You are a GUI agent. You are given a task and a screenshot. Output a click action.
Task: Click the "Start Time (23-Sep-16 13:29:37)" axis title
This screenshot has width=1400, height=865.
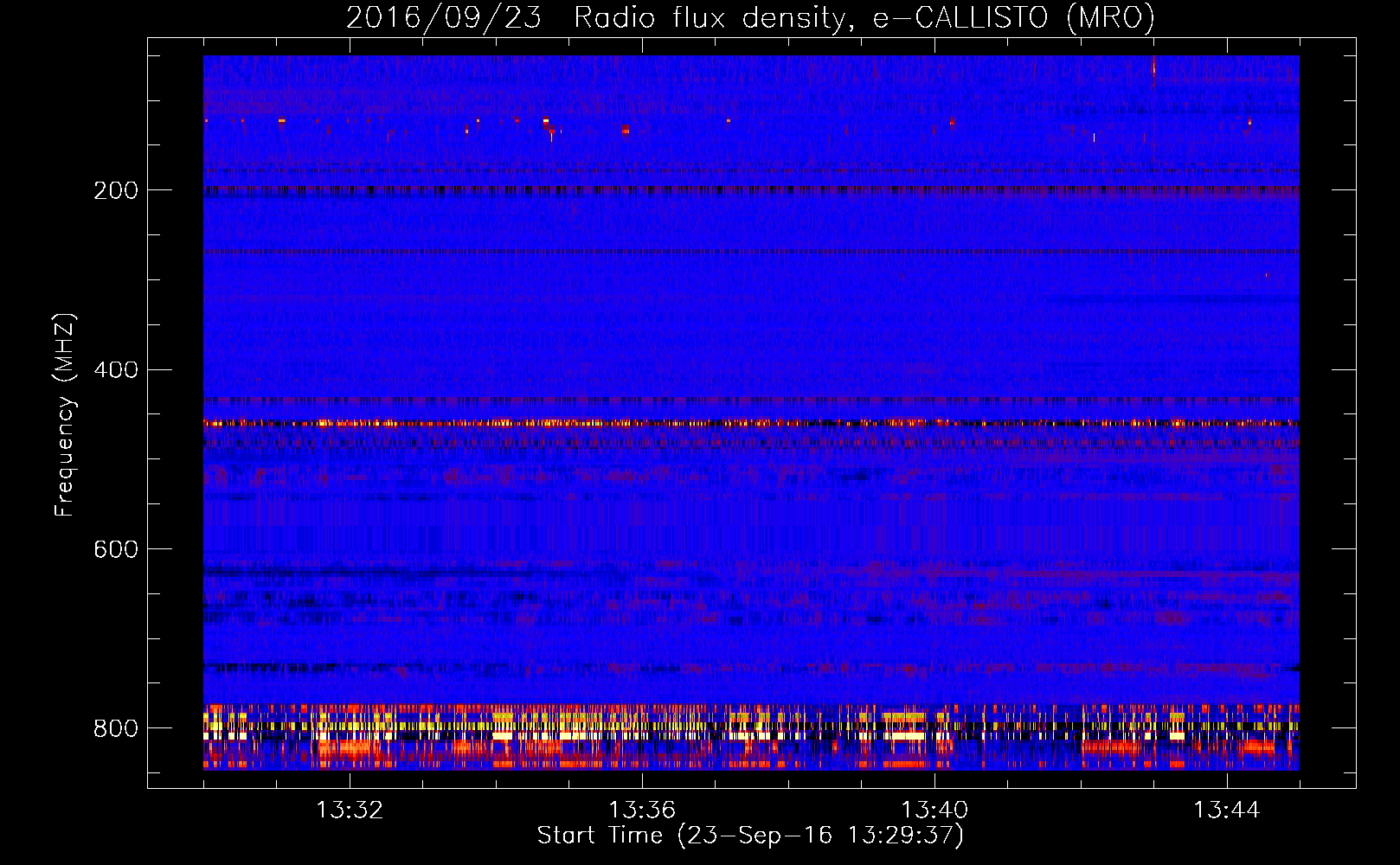750,836
